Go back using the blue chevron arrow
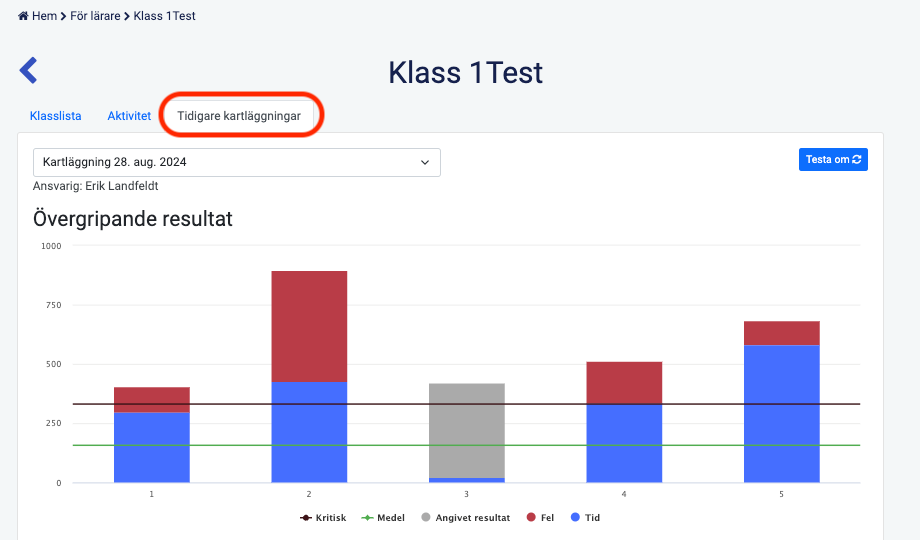Screen dimensions: 920x540 pos(28,70)
